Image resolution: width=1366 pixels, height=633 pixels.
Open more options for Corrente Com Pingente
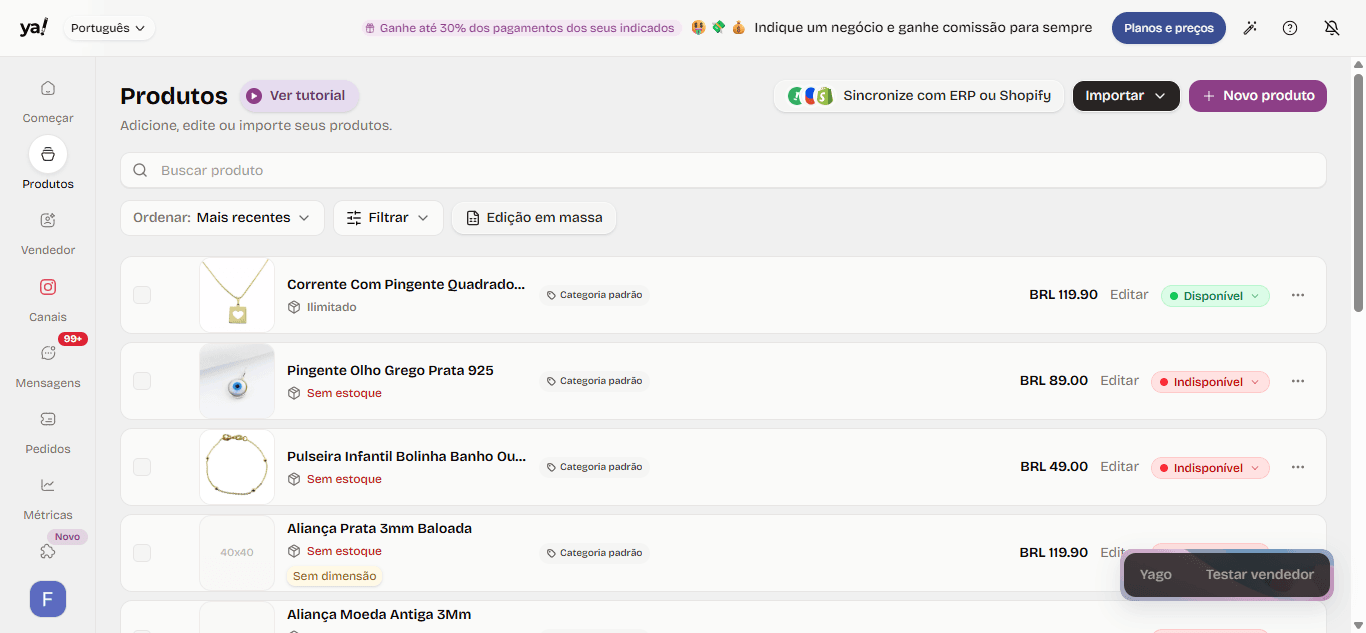(x=1298, y=295)
